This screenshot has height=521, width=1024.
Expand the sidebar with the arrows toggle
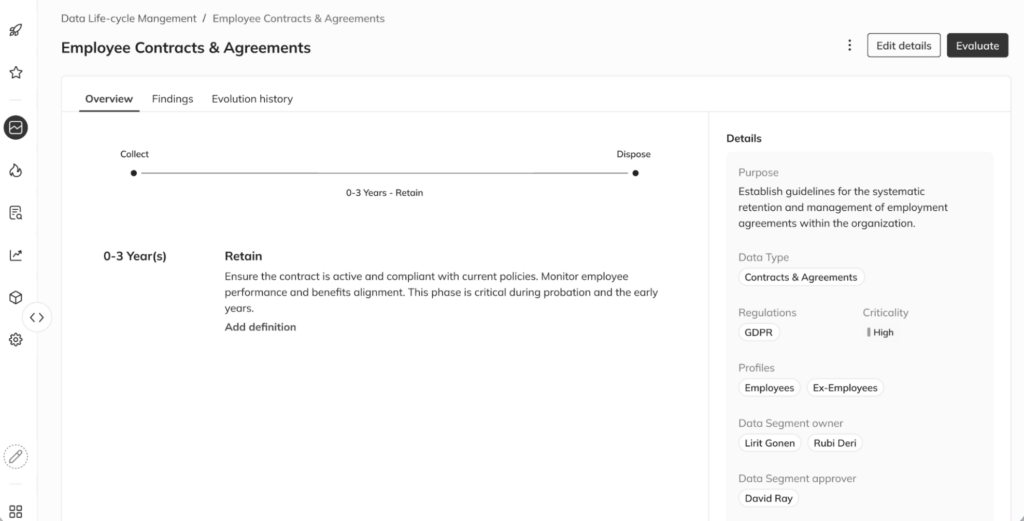pyautogui.click(x=37, y=317)
